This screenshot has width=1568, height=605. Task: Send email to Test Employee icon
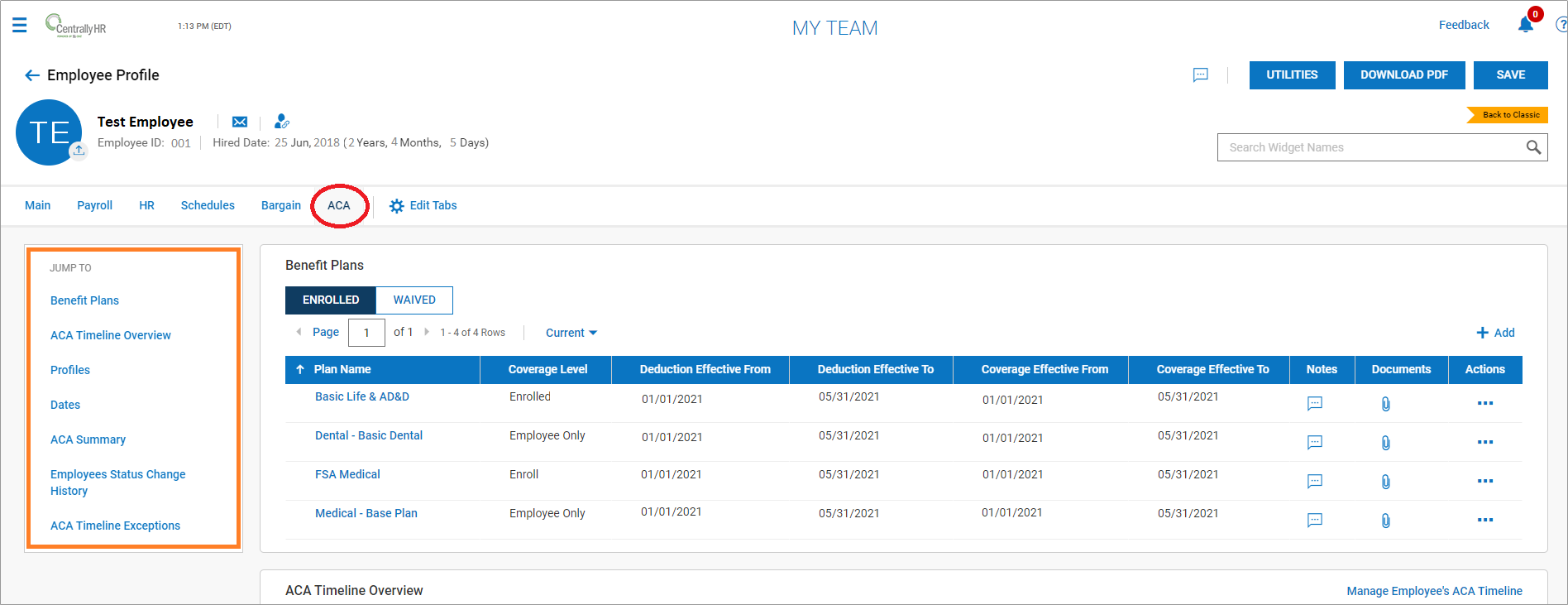coord(240,122)
